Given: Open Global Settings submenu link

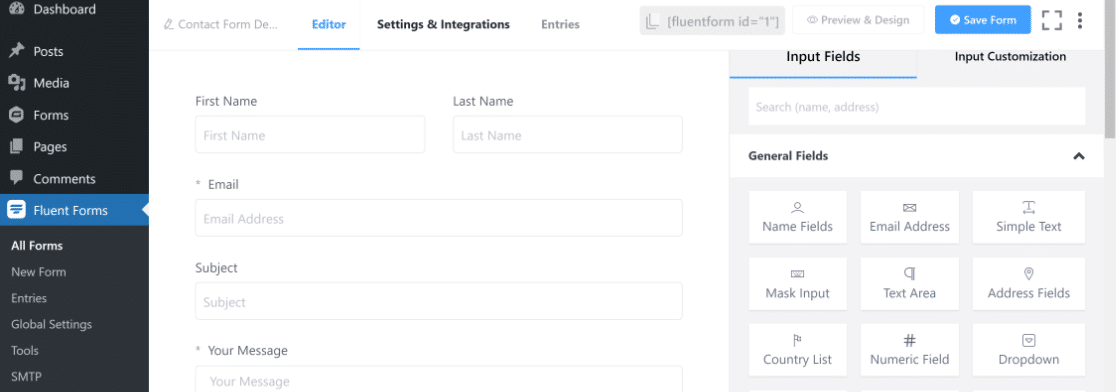Looking at the screenshot, I should point(51,324).
